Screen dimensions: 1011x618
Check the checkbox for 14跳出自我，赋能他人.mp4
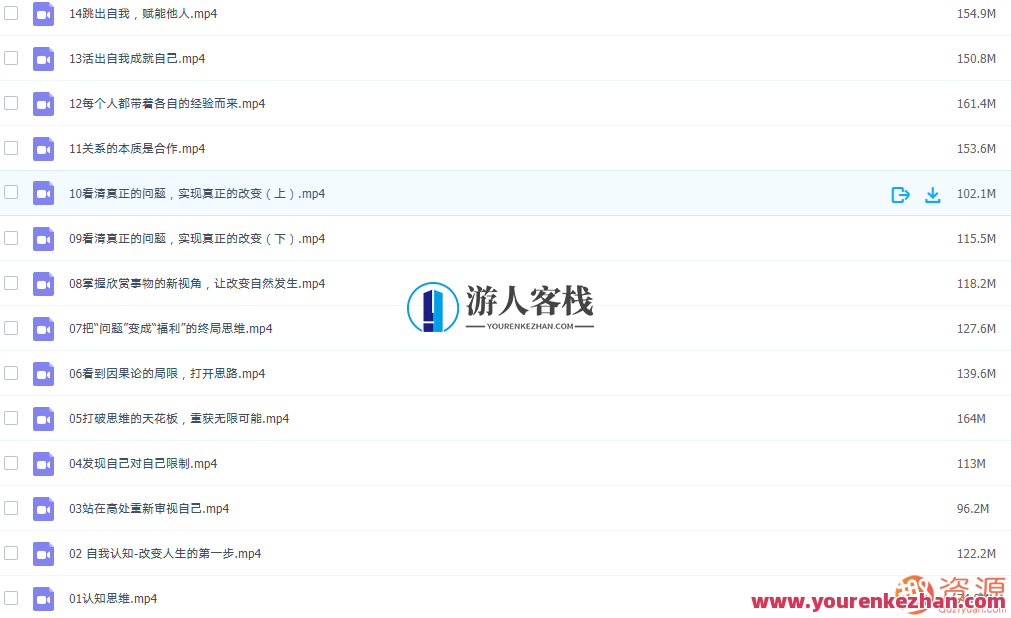[11, 13]
